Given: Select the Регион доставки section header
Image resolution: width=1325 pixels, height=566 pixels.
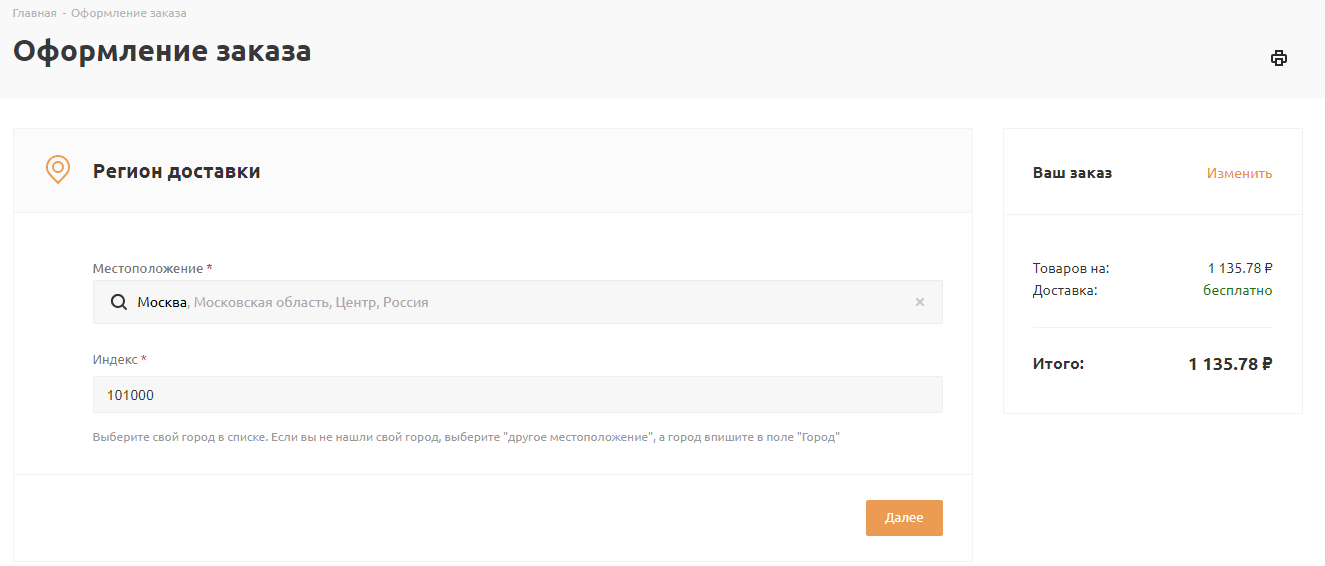Looking at the screenshot, I should [x=176, y=171].
